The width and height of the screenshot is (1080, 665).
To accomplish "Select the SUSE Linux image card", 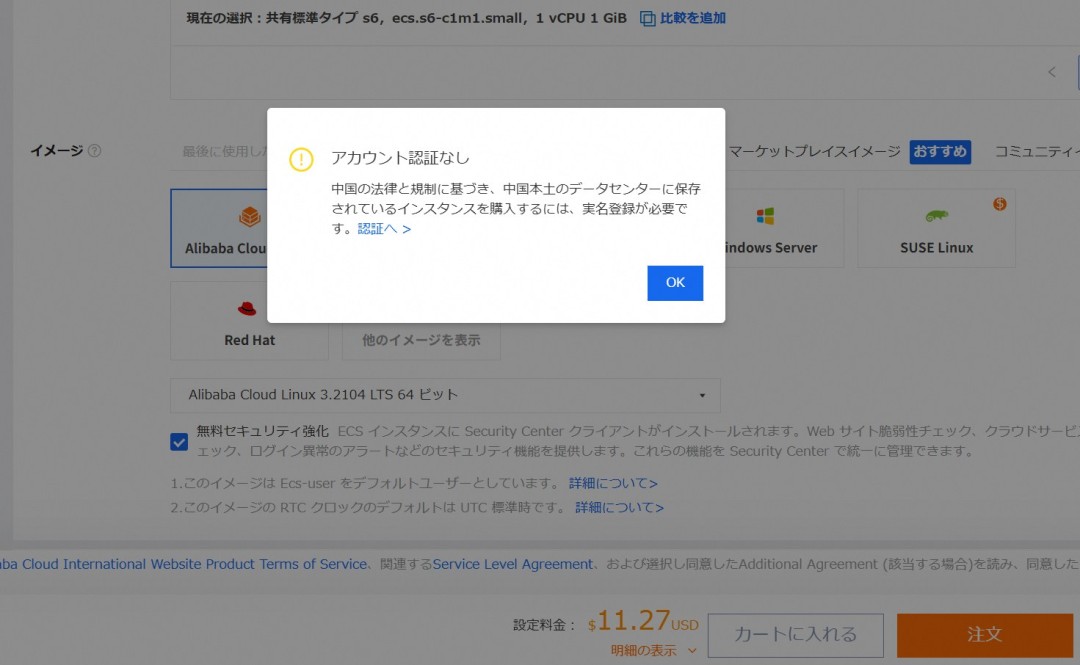I will 936,228.
